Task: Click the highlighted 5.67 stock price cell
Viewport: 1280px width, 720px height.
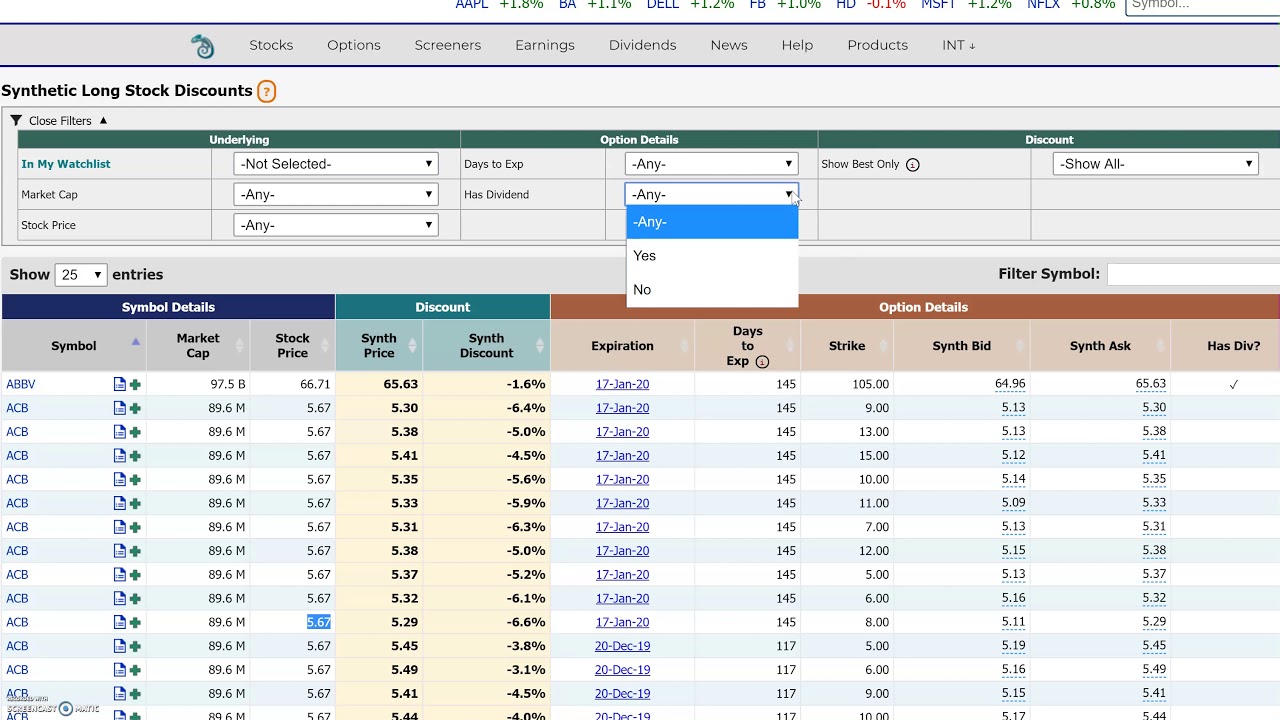Action: (318, 622)
